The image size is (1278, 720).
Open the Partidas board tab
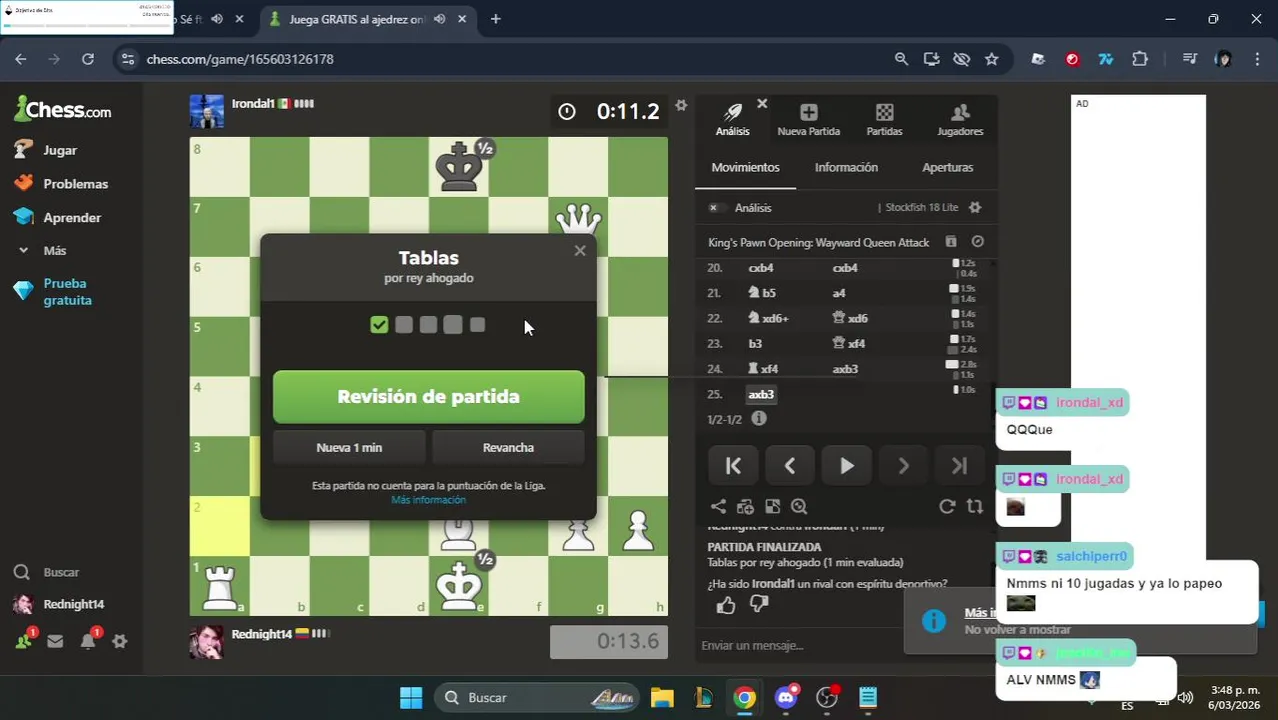884,119
